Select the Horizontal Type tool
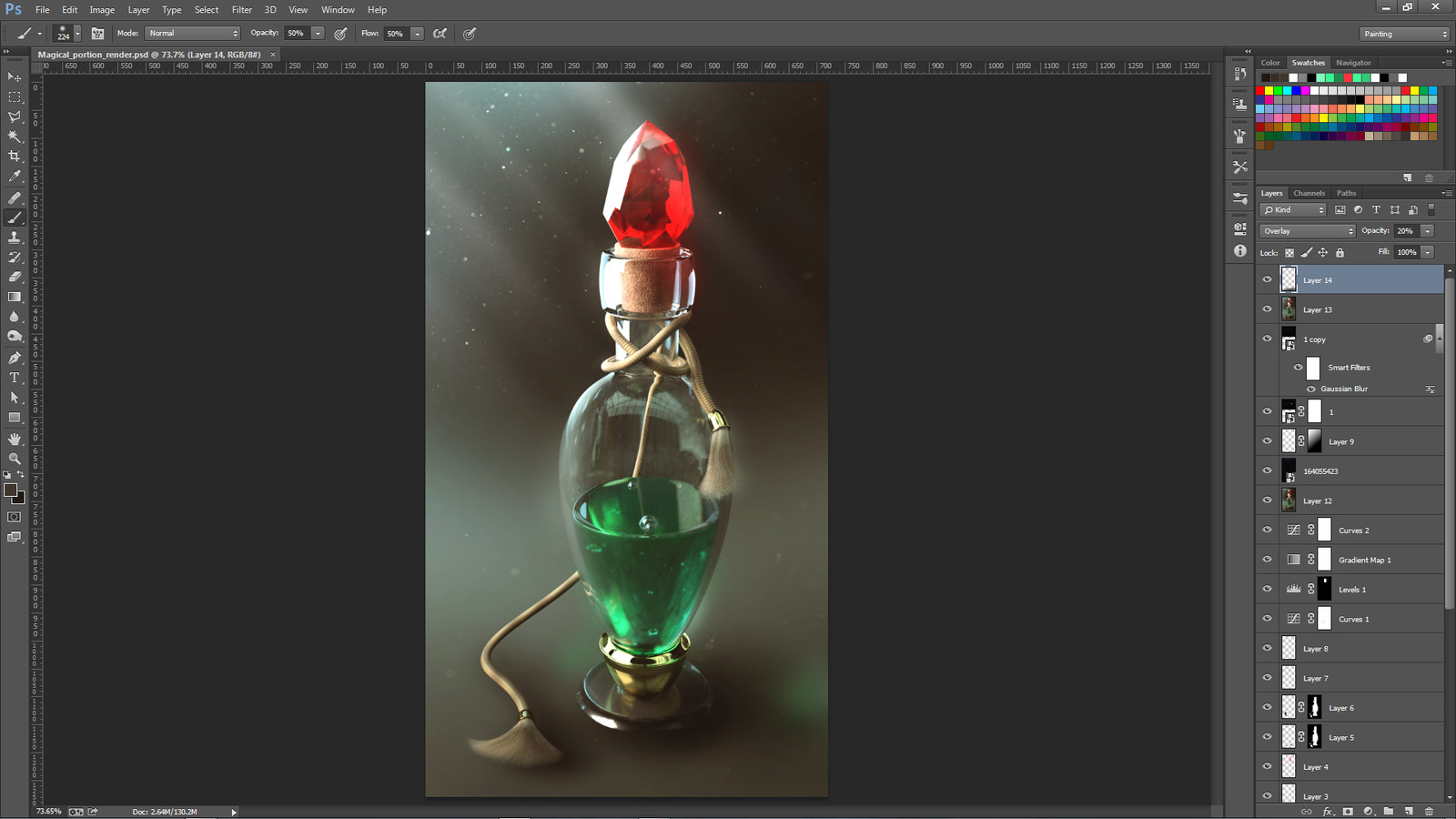The image size is (1456, 819). [15, 378]
